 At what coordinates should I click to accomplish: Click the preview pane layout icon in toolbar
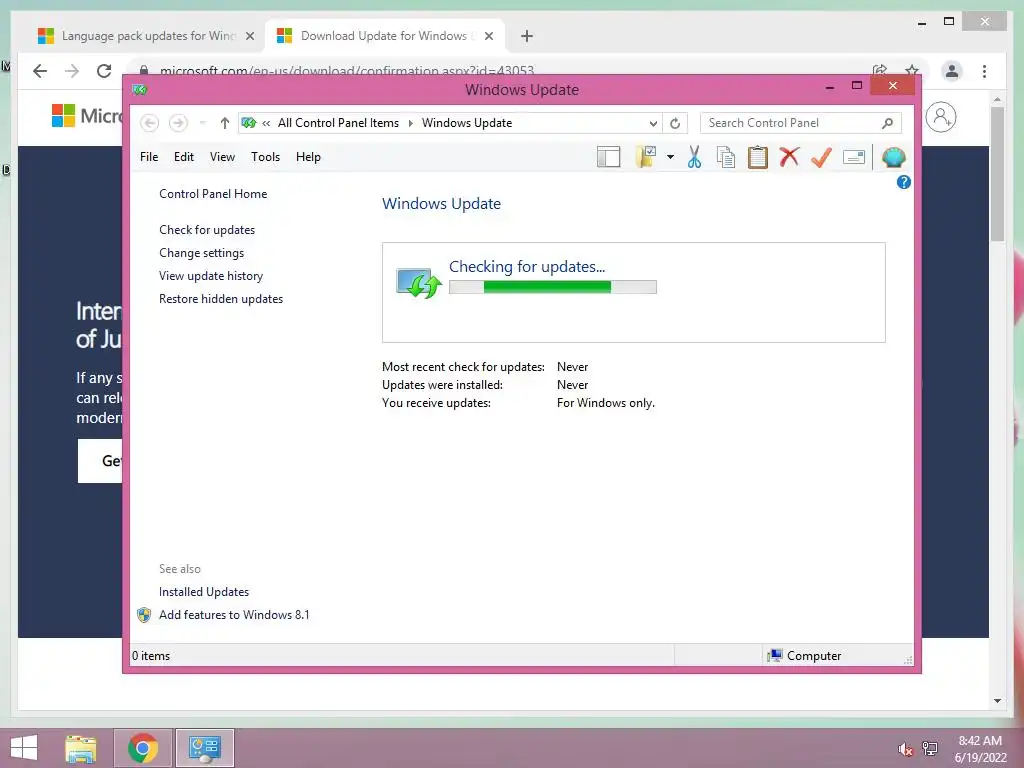[x=608, y=157]
